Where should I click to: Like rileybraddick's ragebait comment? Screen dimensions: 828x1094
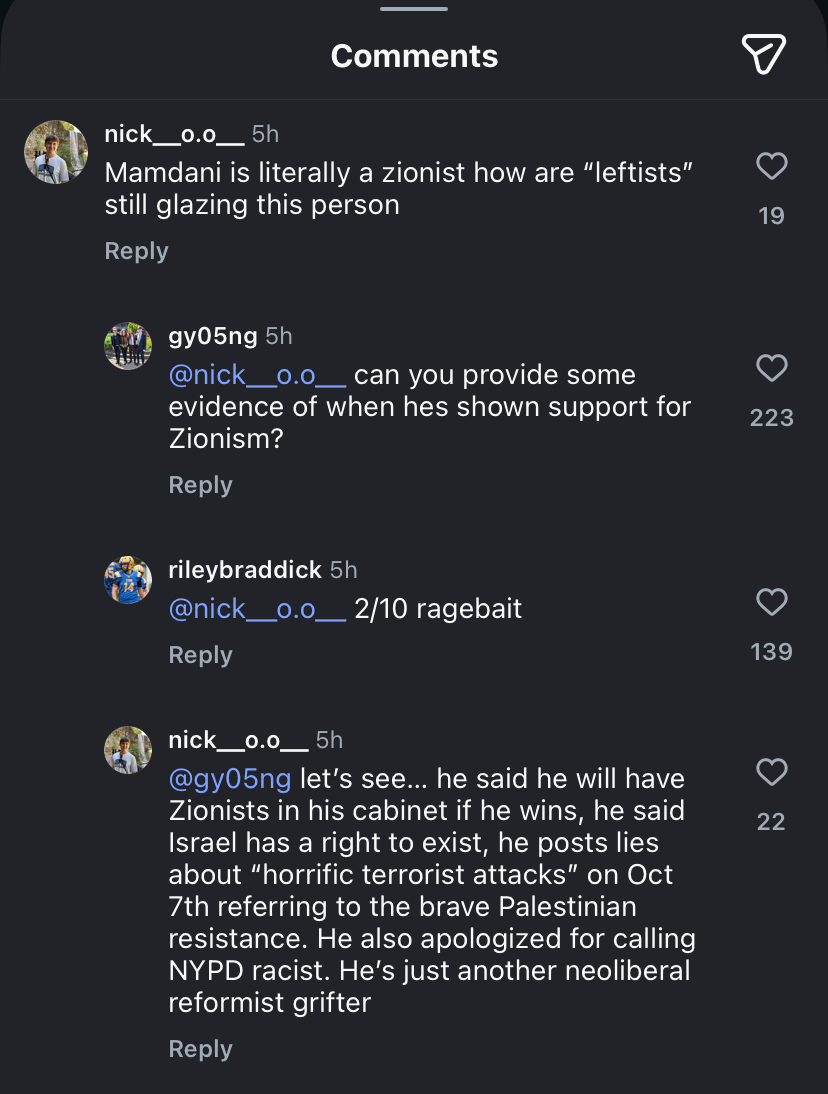pyautogui.click(x=771, y=602)
